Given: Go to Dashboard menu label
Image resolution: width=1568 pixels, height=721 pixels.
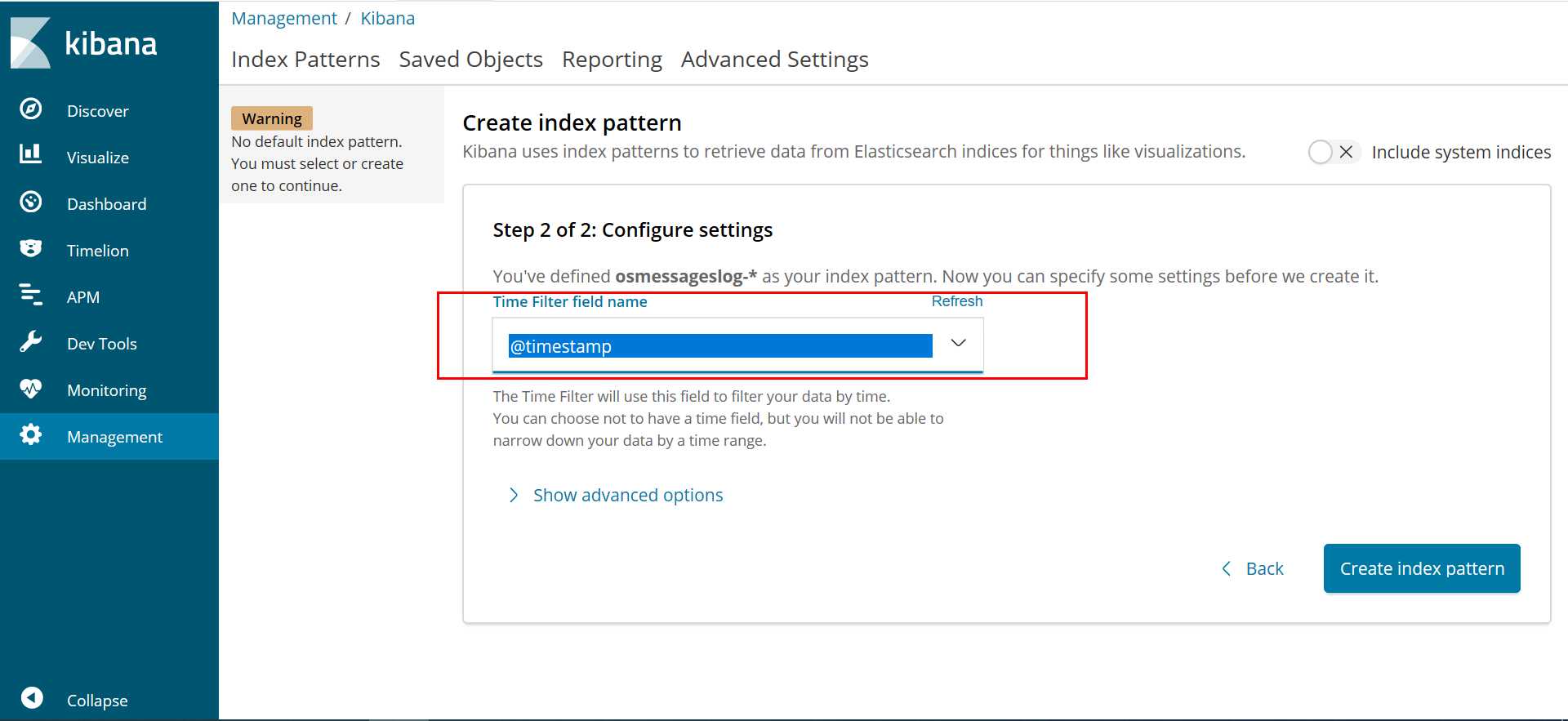Looking at the screenshot, I should point(107,204).
